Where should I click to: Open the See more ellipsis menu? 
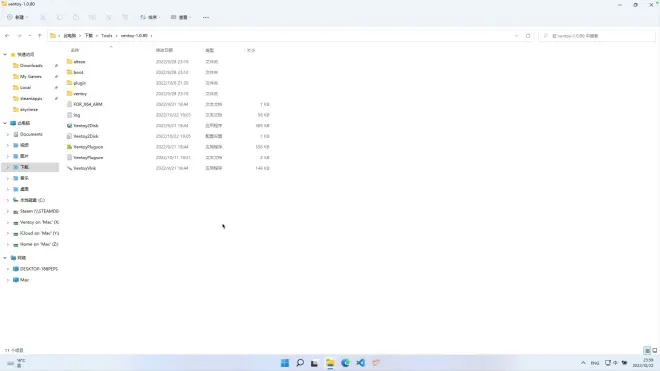[206, 17]
